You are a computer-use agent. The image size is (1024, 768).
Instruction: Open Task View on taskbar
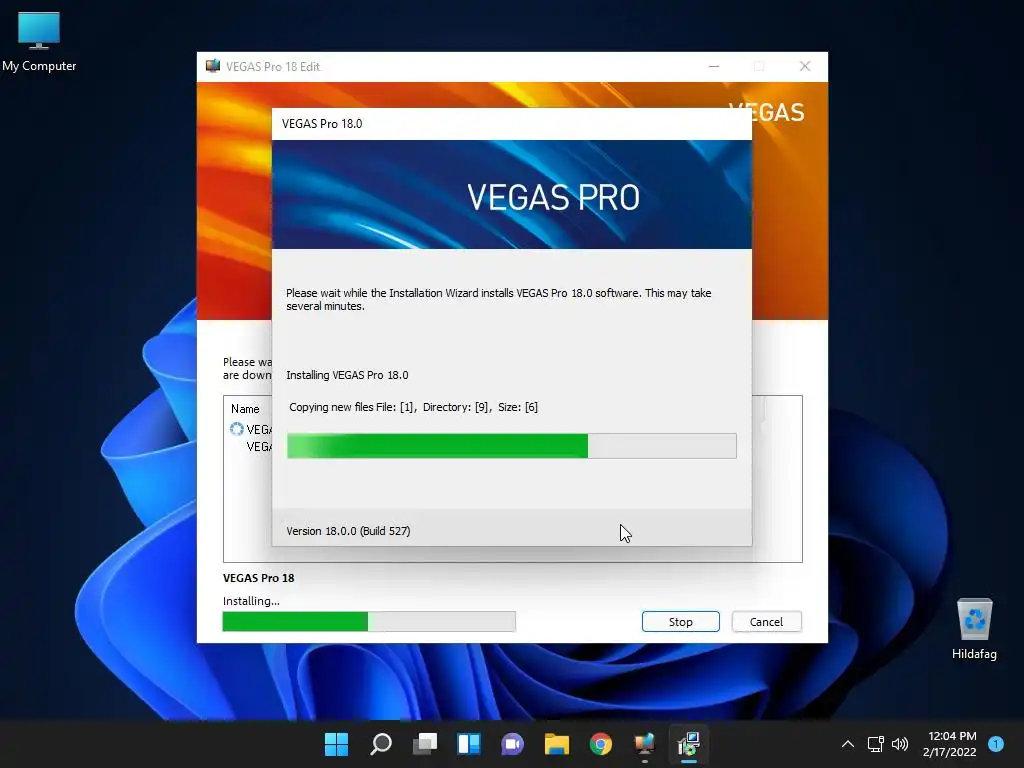[x=424, y=744]
